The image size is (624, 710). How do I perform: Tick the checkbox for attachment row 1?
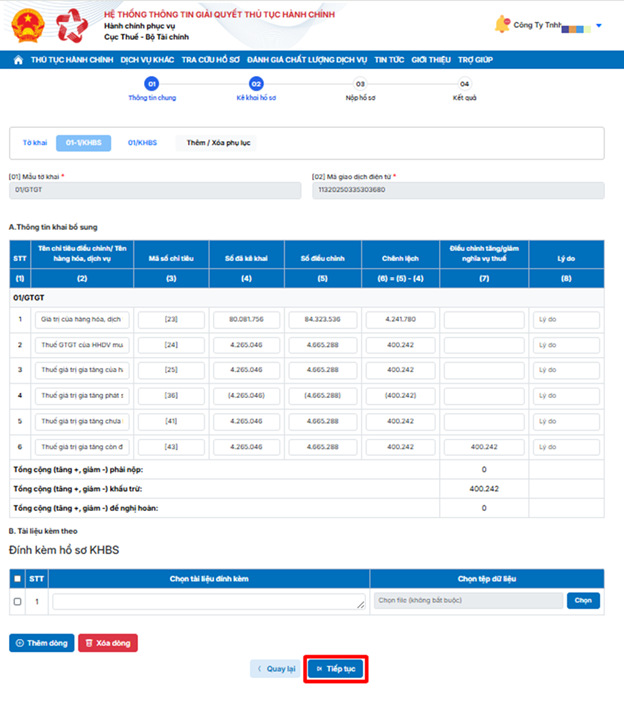tap(17, 602)
